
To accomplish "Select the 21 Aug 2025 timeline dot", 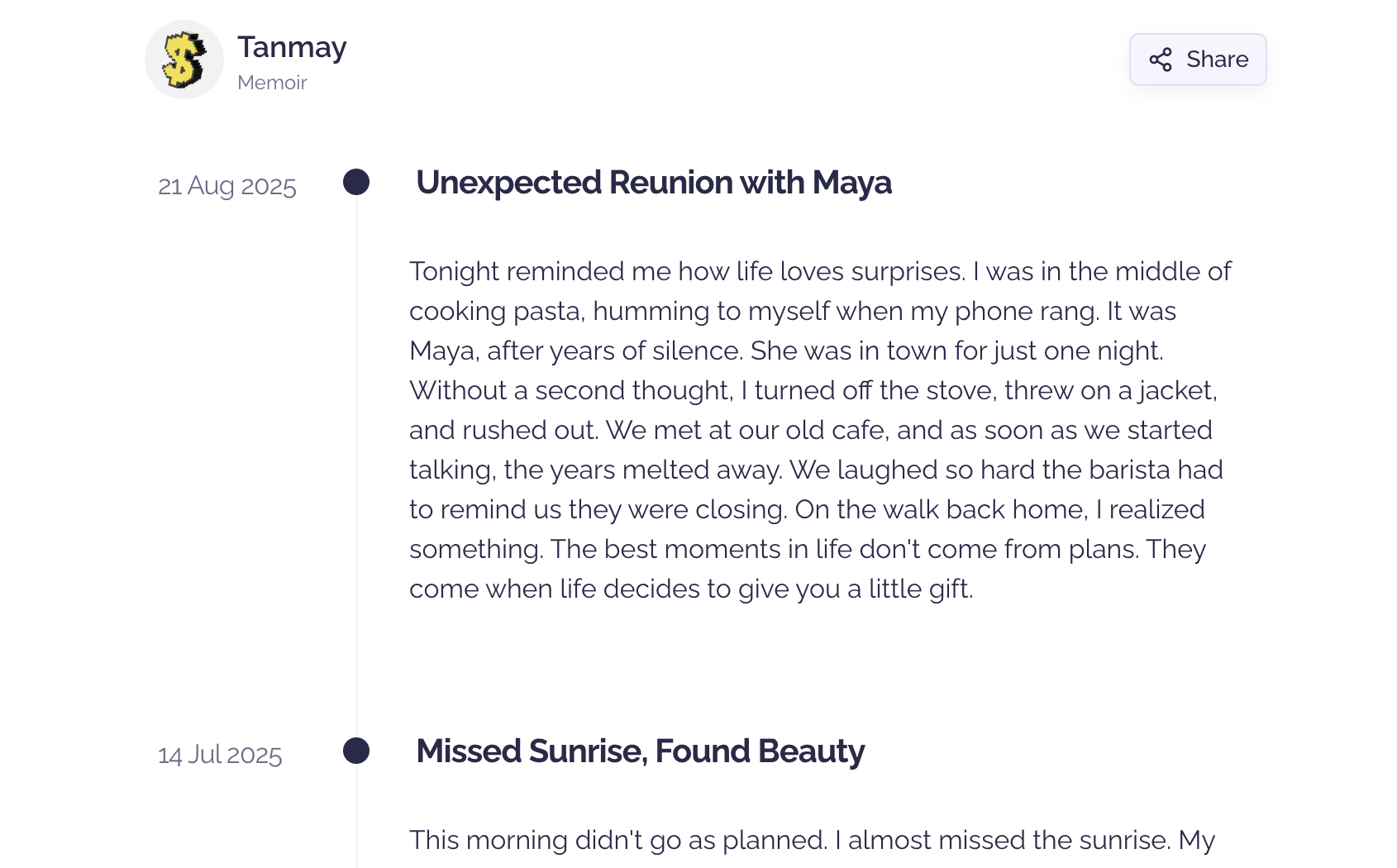I will (x=356, y=182).
